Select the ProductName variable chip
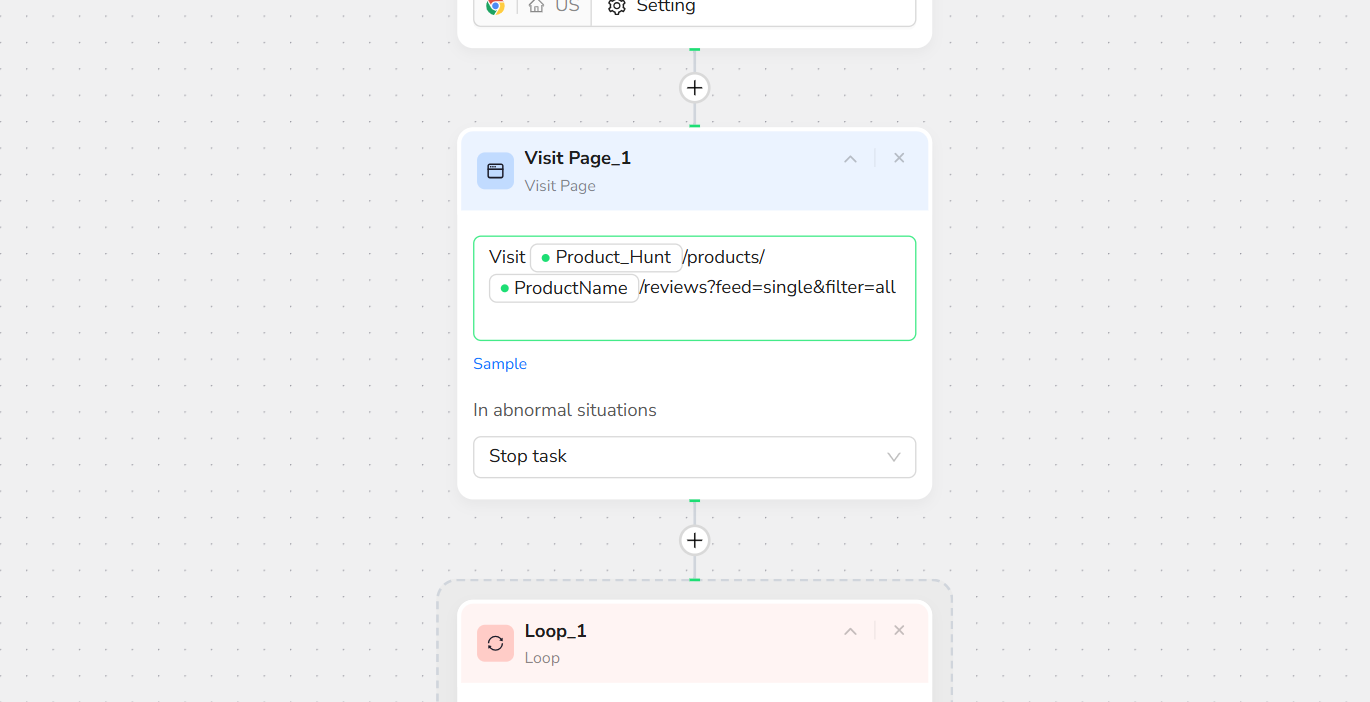Viewport: 1370px width, 702px height. pyautogui.click(x=564, y=288)
